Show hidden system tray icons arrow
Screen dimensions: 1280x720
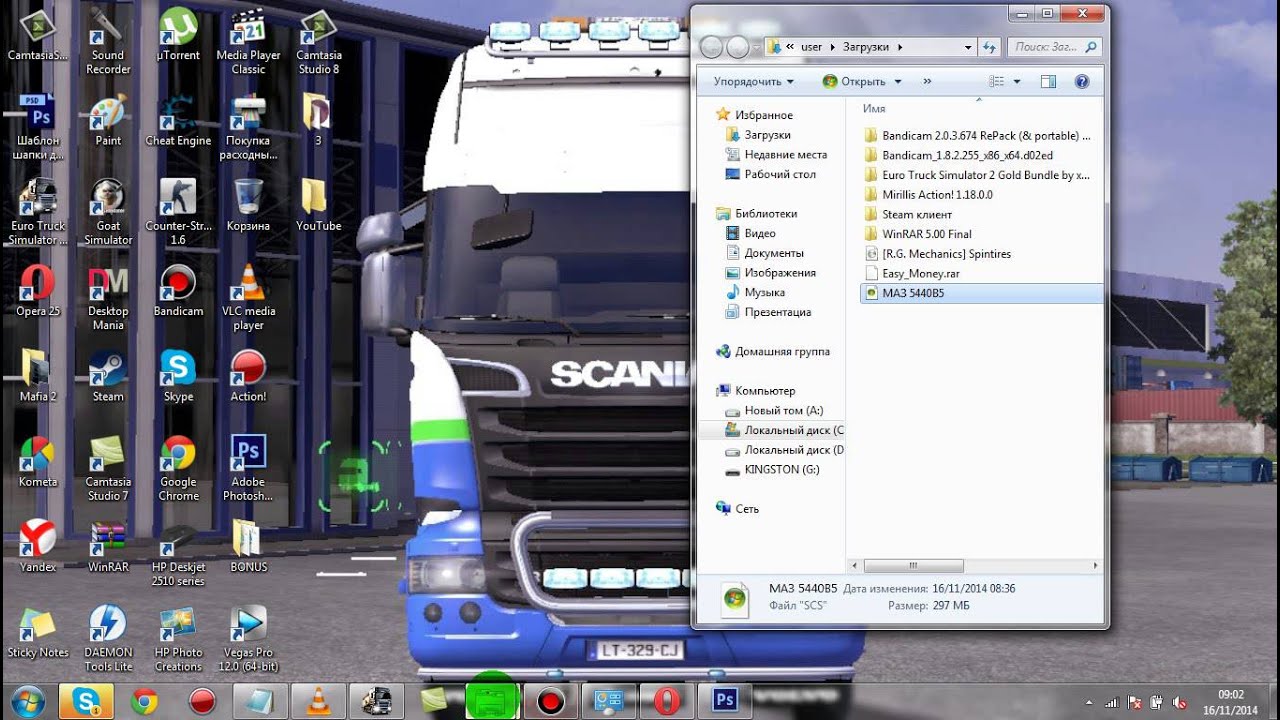[x=1090, y=702]
